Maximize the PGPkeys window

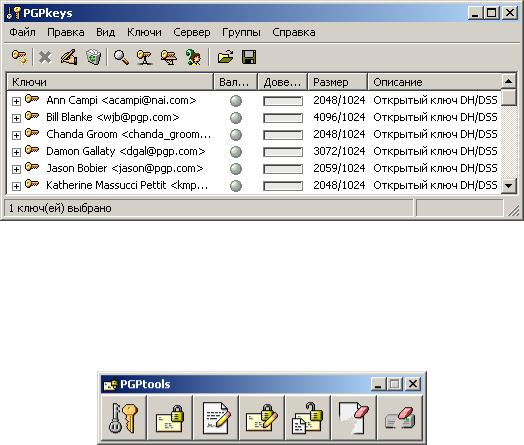point(492,13)
